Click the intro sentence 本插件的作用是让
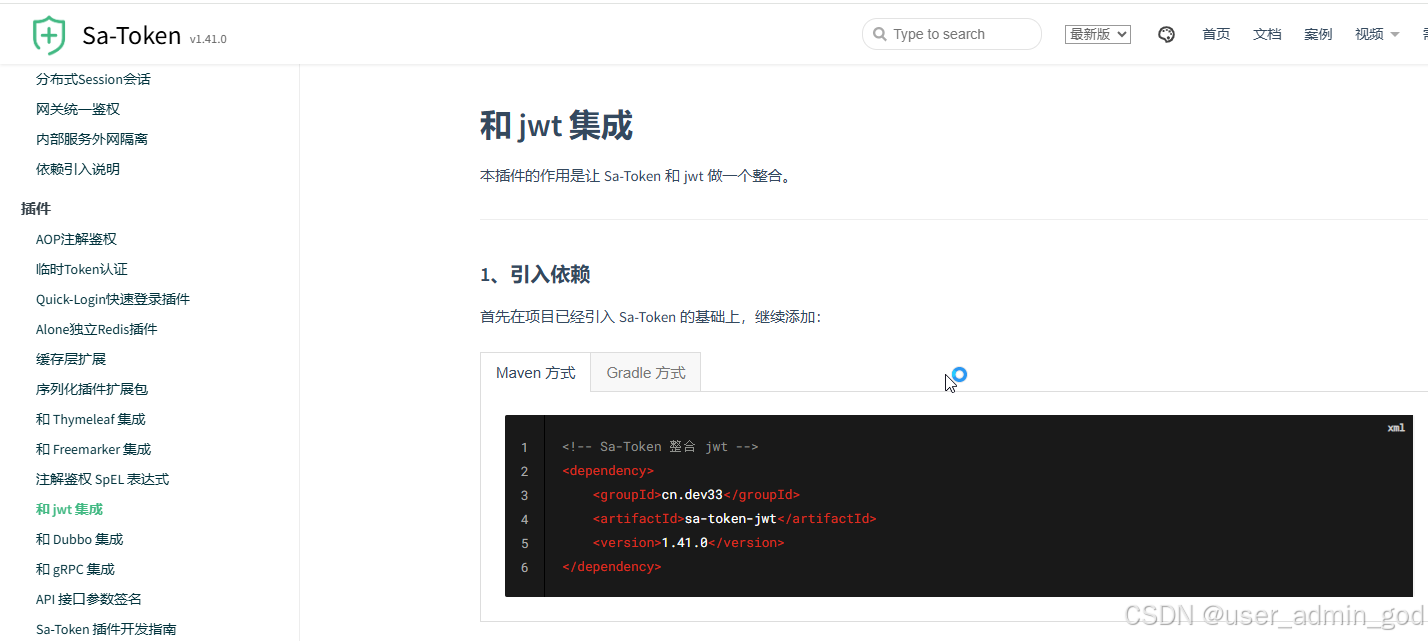This screenshot has width=1428, height=641. coord(636,176)
